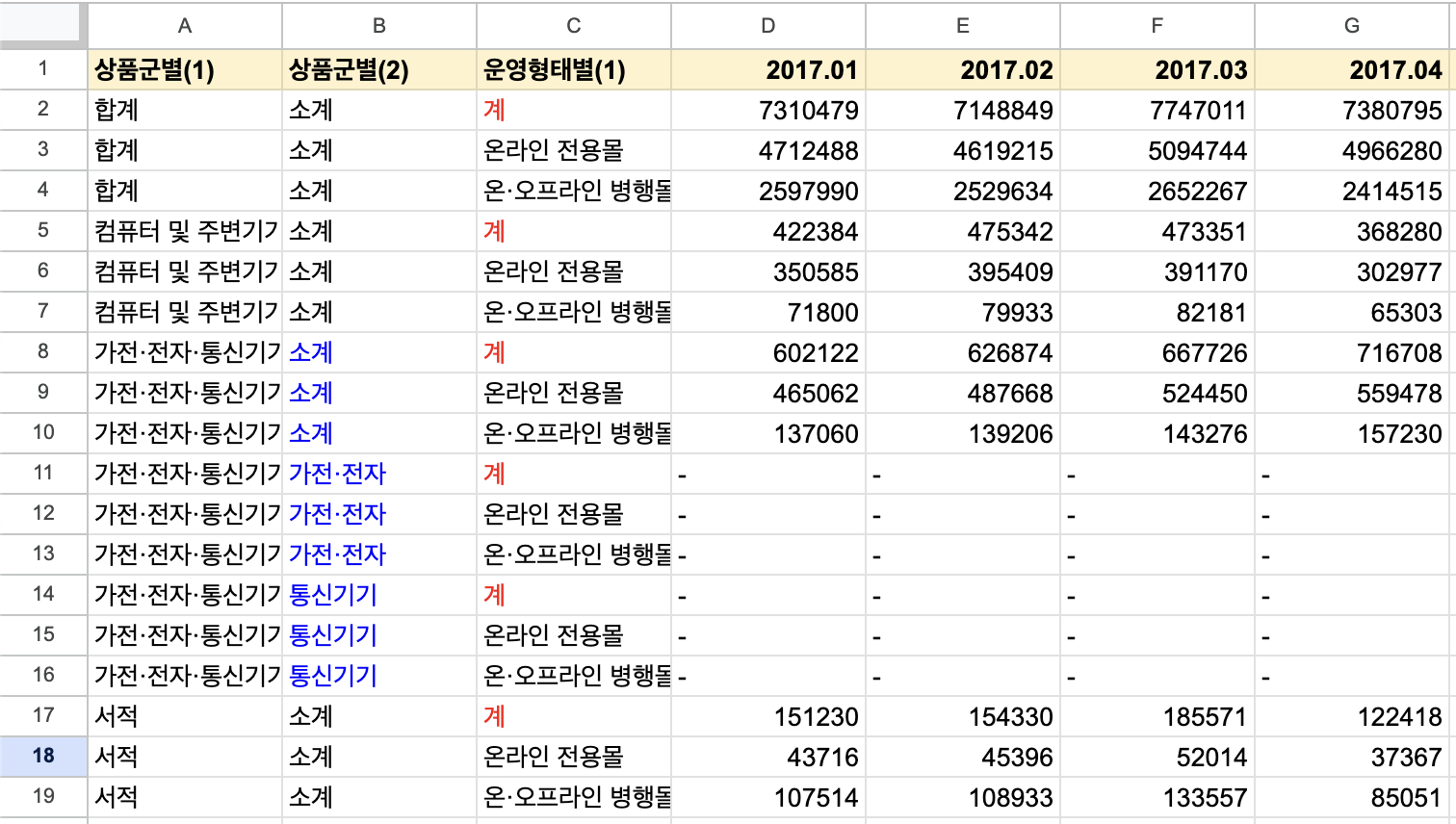
Task: Click cell with value 107514
Action: tap(768, 797)
